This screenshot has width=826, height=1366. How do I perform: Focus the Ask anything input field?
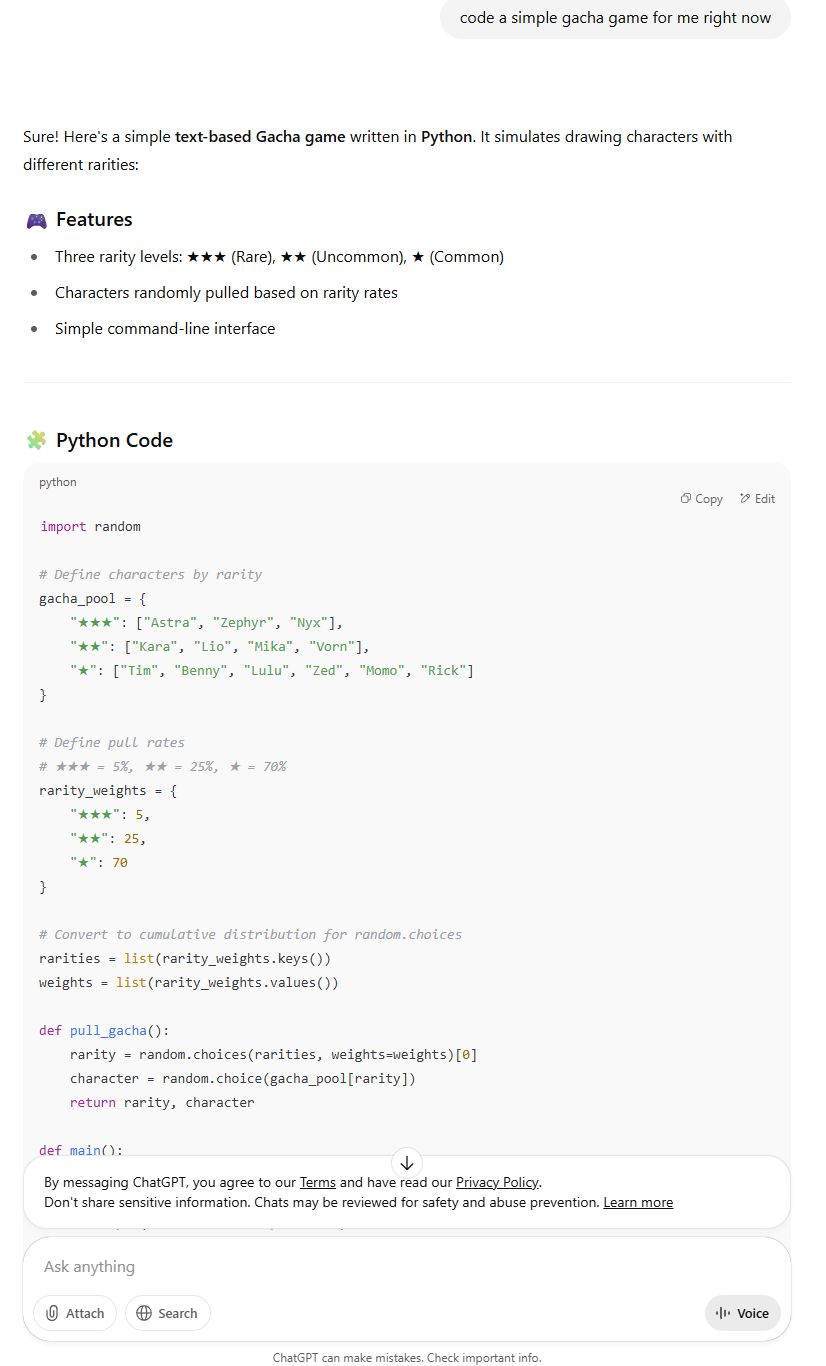tap(407, 1267)
